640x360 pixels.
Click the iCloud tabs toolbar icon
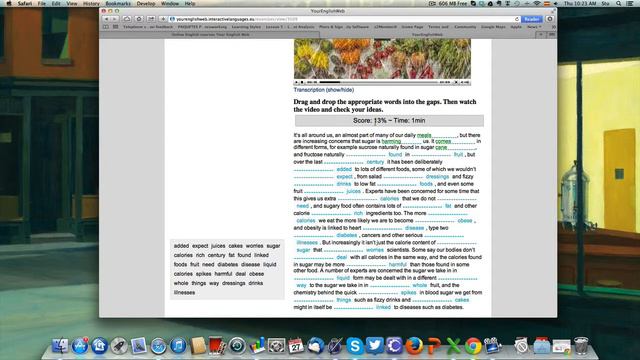[127, 19]
